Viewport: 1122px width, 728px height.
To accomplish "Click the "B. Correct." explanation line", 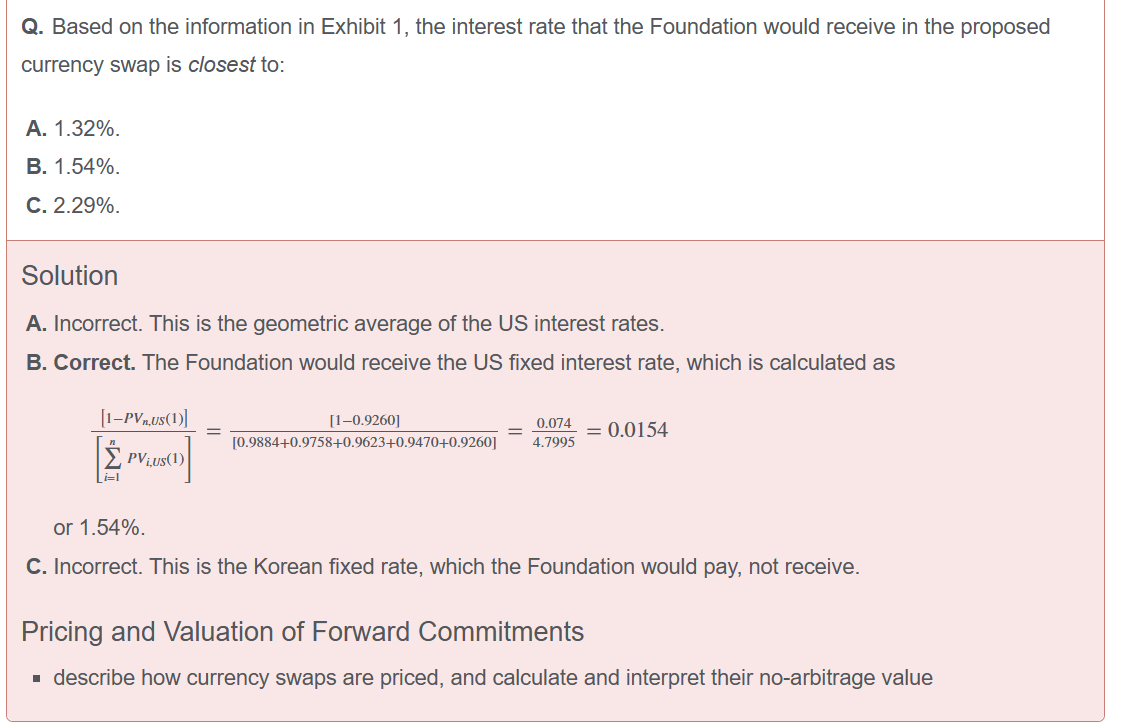I will [460, 363].
